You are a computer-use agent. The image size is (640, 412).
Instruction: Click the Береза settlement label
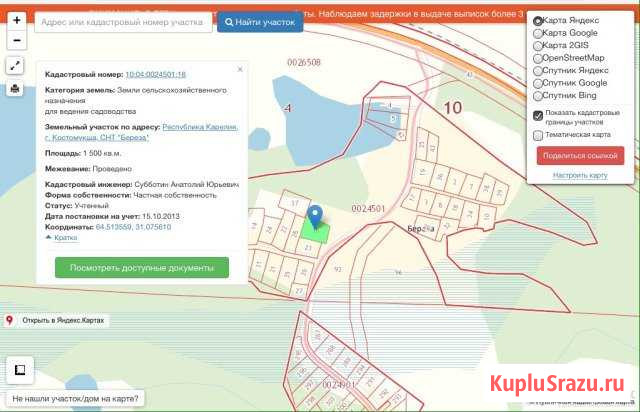(x=421, y=229)
